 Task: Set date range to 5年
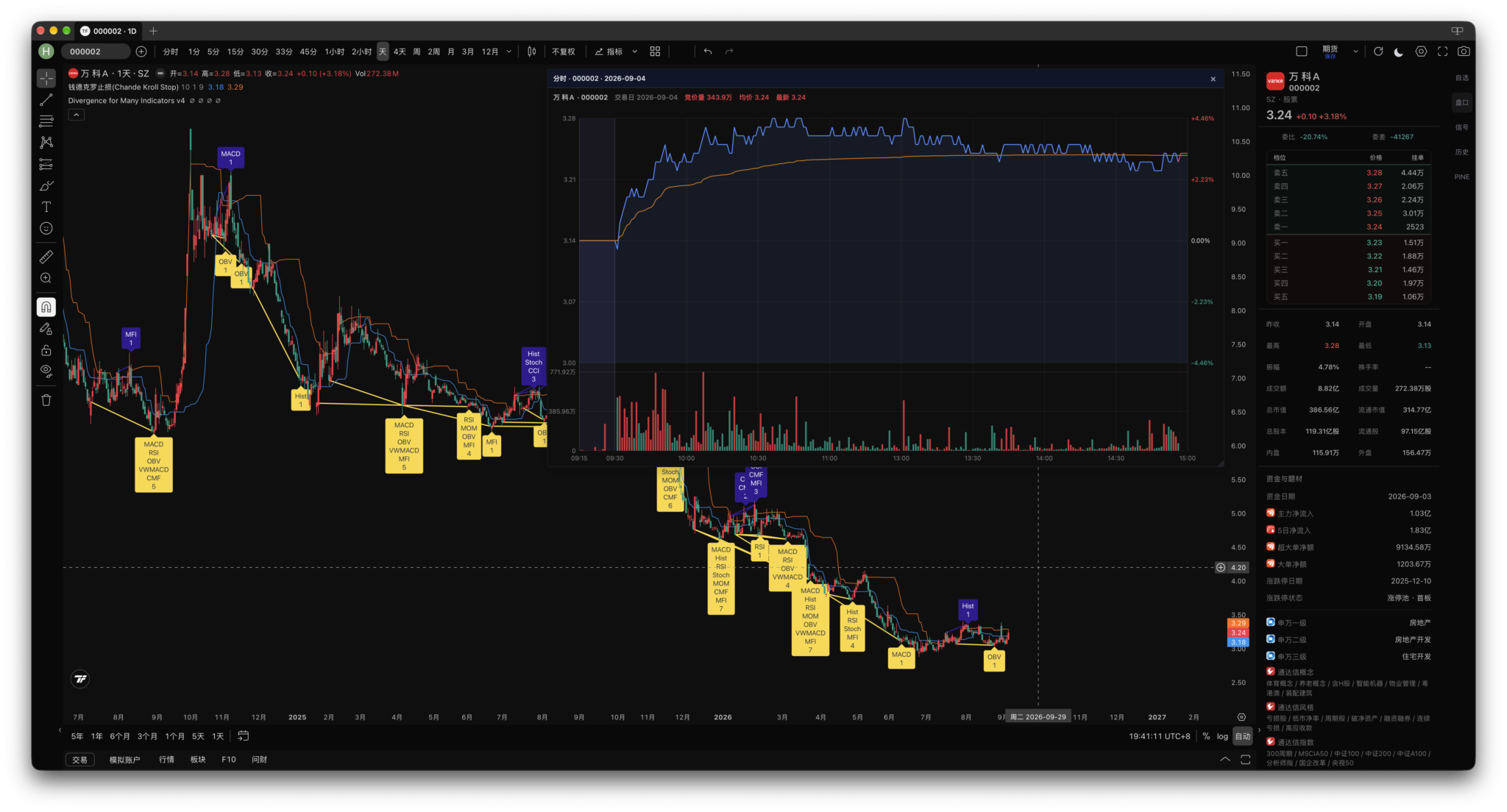77,736
